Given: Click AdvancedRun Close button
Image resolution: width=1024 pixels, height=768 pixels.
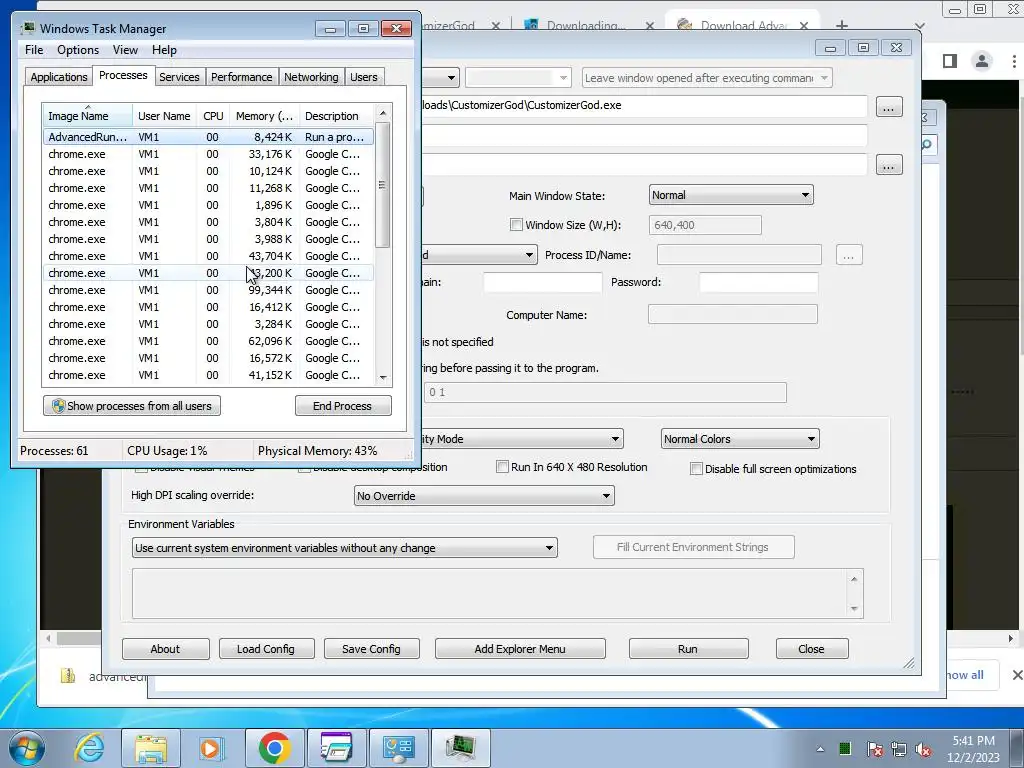Looking at the screenshot, I should 812,648.
